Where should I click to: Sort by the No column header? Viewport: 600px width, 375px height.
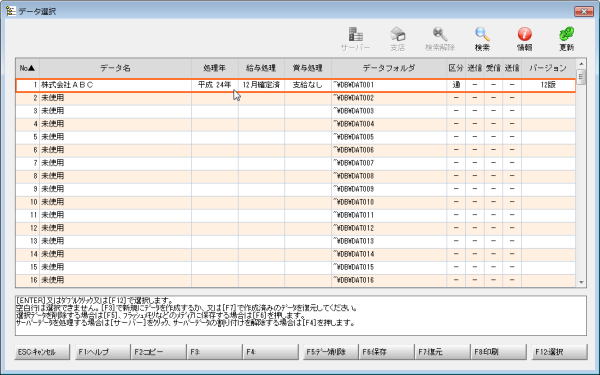pos(27,68)
